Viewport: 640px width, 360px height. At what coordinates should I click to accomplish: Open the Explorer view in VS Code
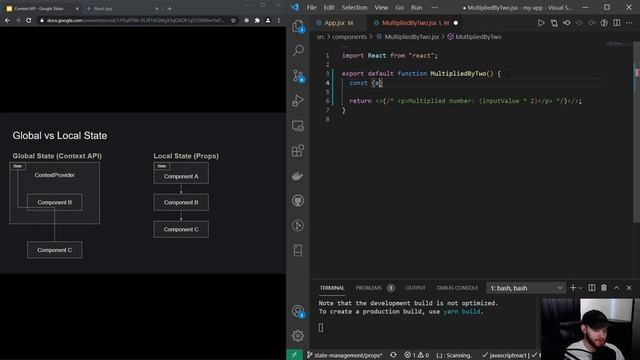[x=298, y=26]
